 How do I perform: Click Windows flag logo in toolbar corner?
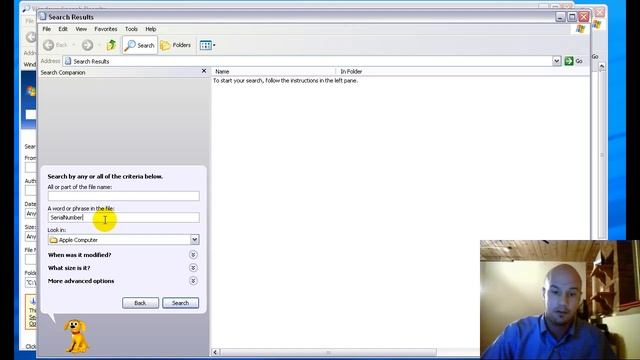point(580,29)
